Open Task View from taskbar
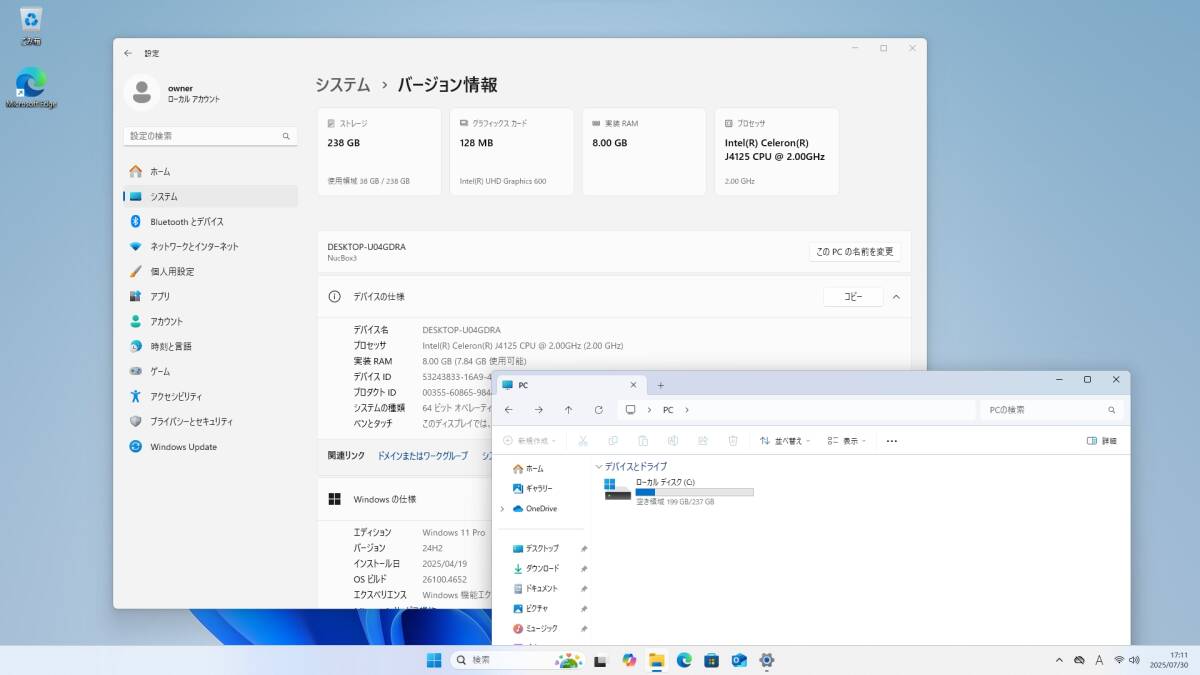The image size is (1200, 675). tap(601, 660)
